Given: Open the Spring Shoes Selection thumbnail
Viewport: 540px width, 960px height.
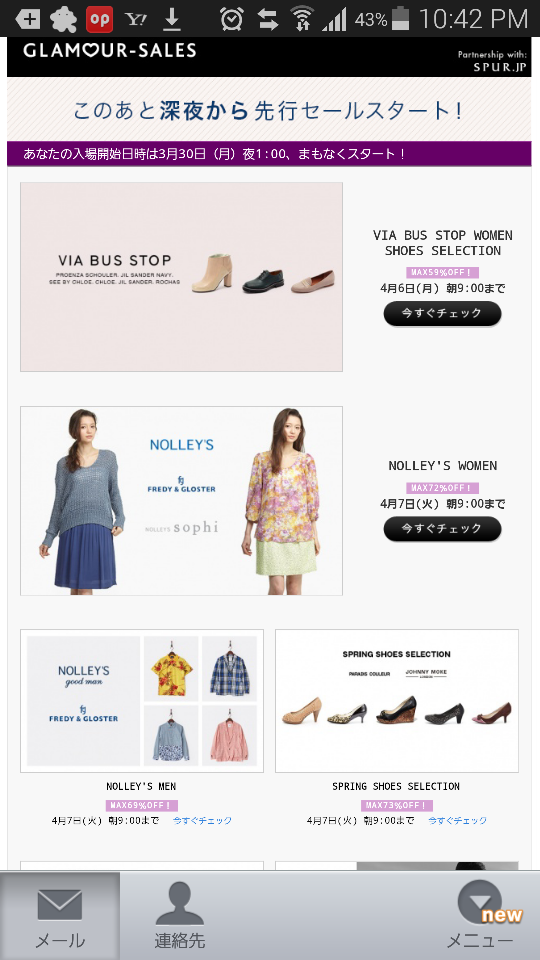Looking at the screenshot, I should (x=397, y=701).
